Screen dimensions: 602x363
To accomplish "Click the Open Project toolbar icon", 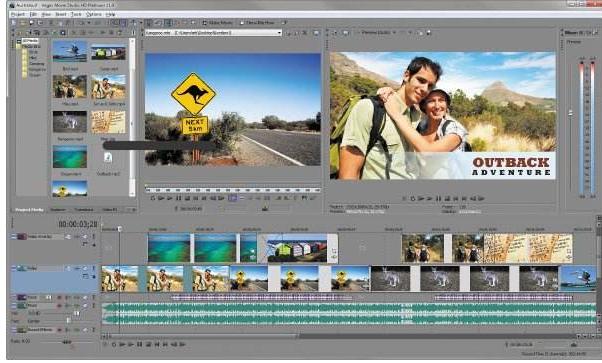I will point(23,23).
